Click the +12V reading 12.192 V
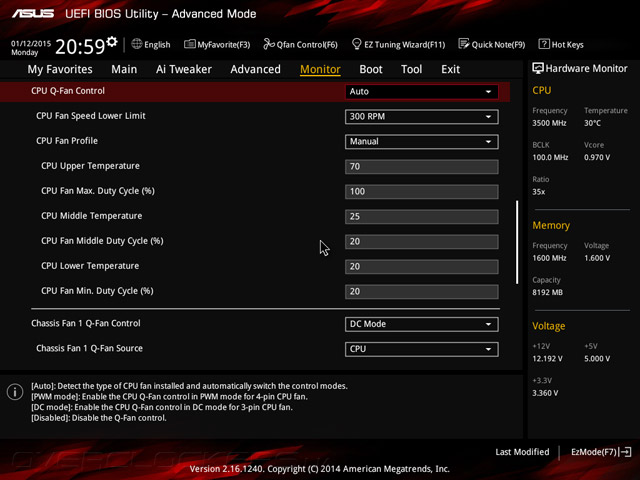Viewport: 640px width, 480px height. point(547,359)
